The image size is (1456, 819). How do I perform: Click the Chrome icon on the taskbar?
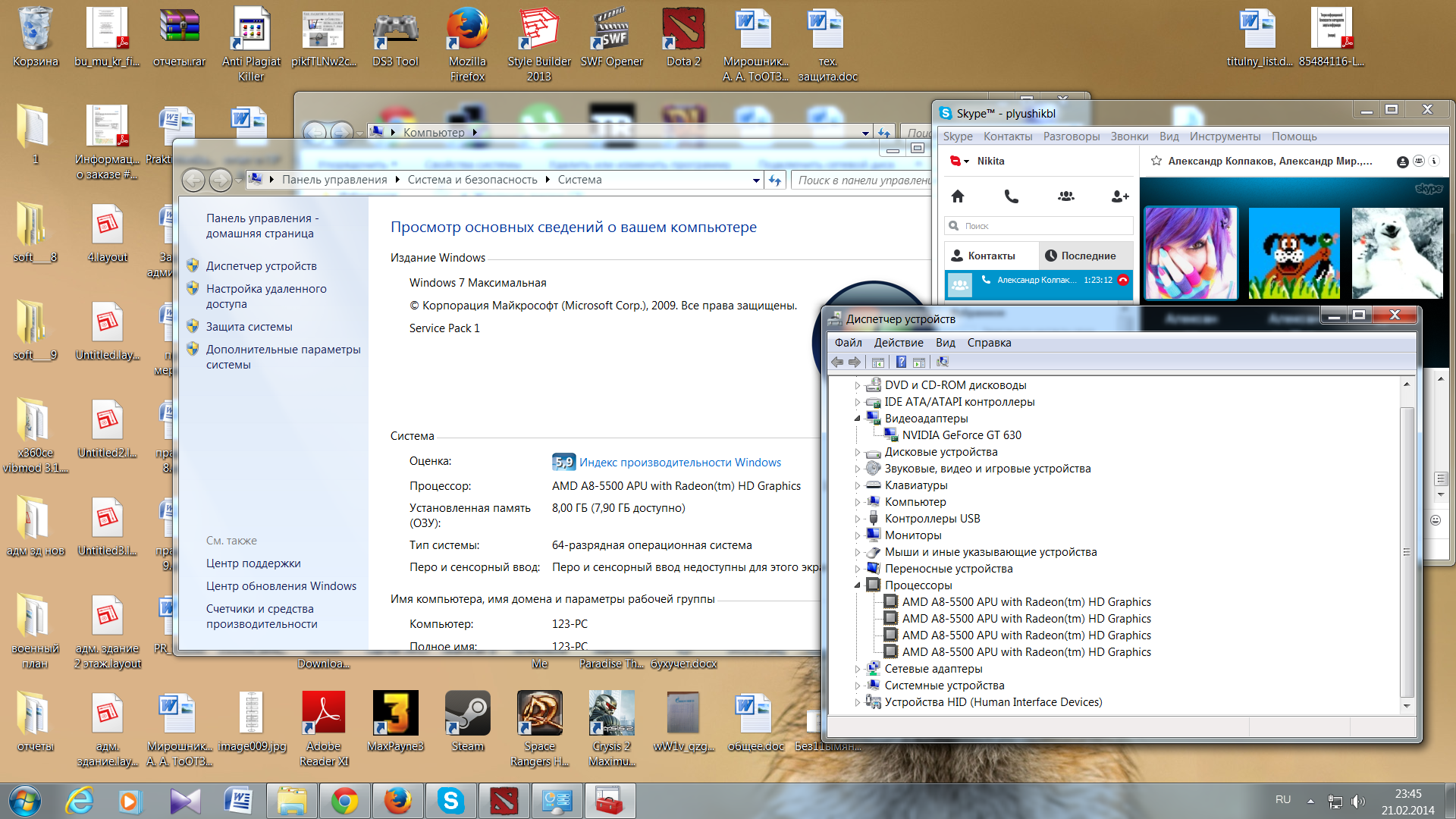(x=344, y=801)
